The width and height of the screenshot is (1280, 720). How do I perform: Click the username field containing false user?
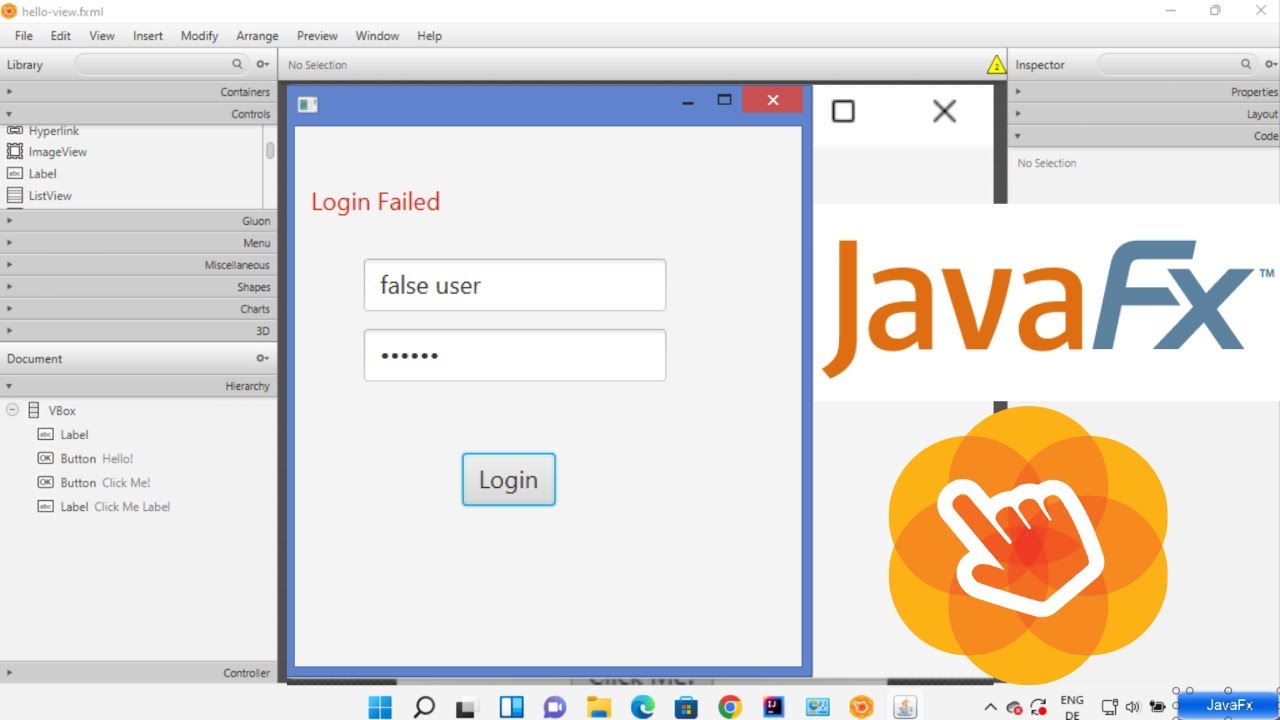click(x=515, y=285)
